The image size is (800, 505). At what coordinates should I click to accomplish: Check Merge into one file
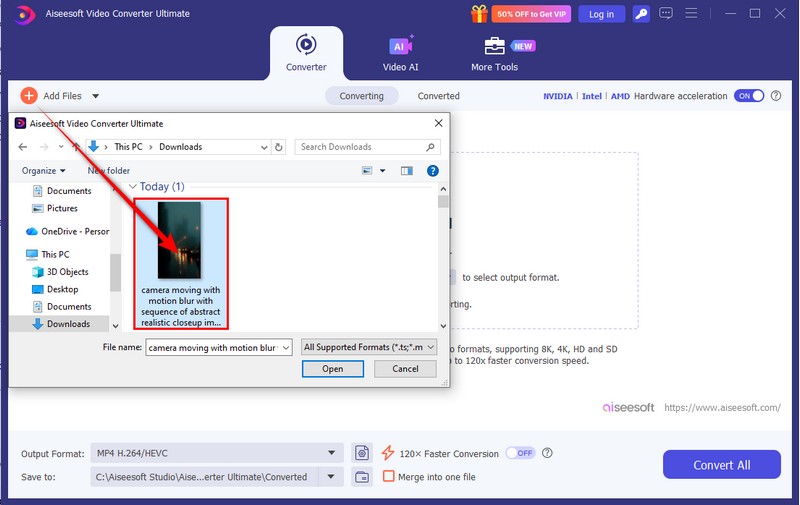click(389, 476)
